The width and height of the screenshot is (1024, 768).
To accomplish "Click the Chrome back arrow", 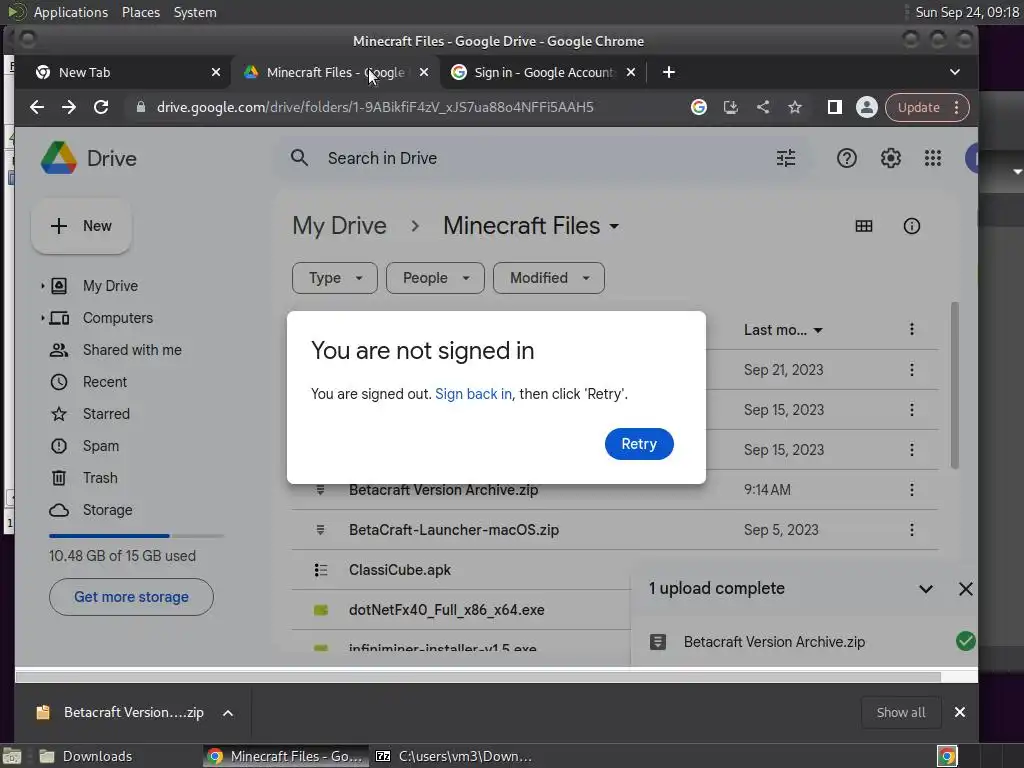I will 37,107.
